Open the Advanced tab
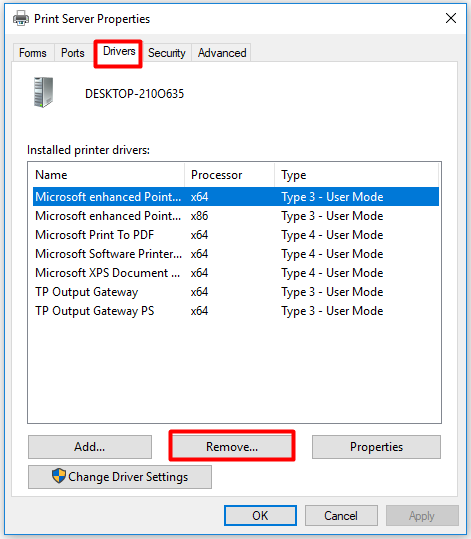This screenshot has width=471, height=539. point(222,53)
